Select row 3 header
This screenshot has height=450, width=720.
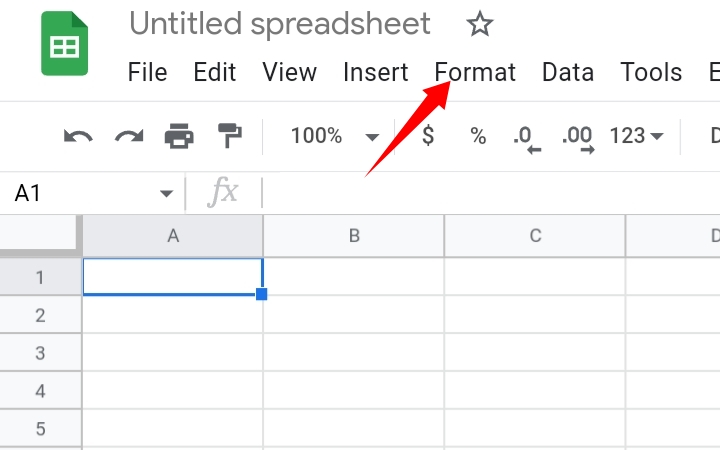point(40,353)
